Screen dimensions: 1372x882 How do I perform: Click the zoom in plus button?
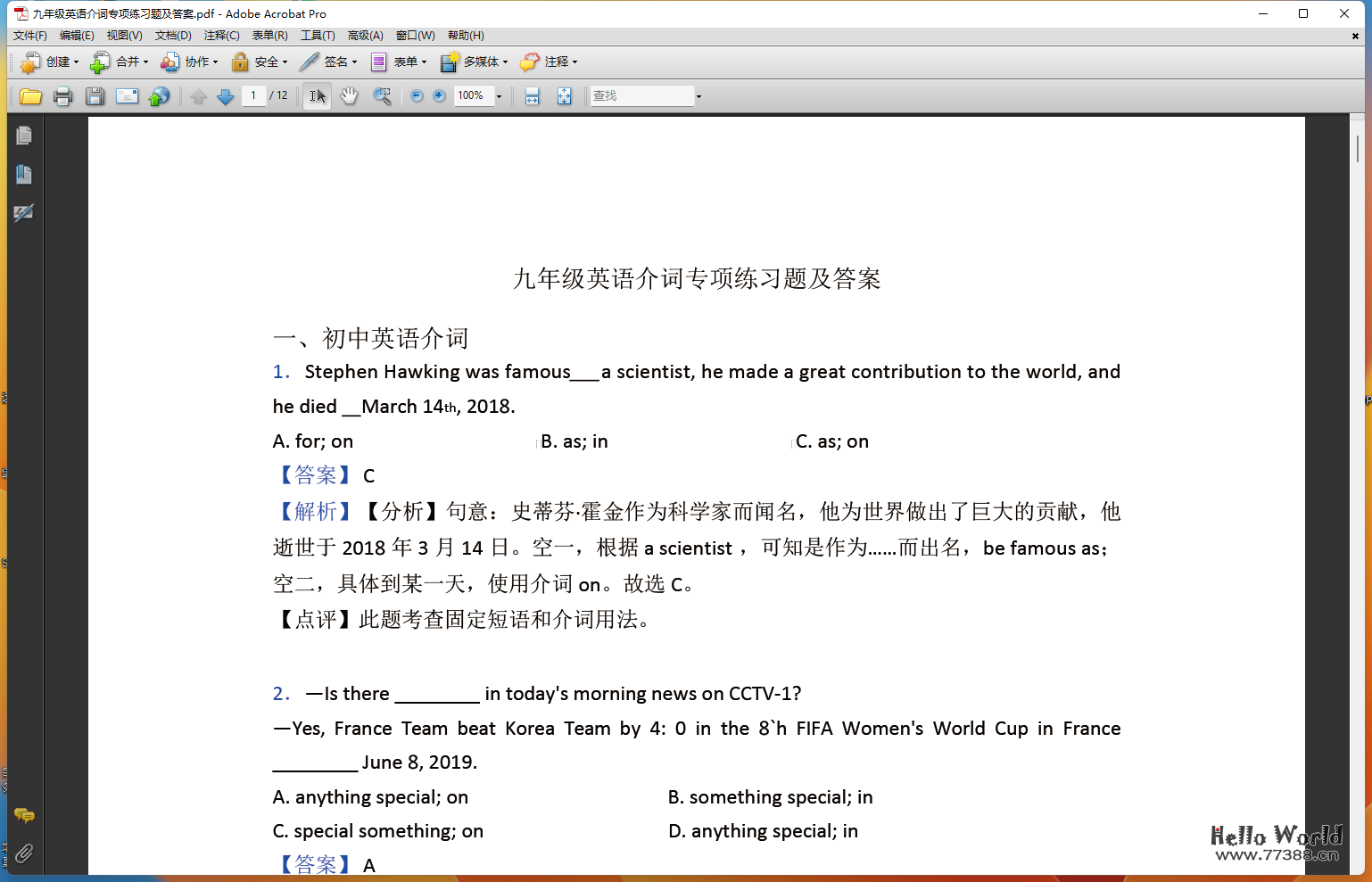(439, 96)
